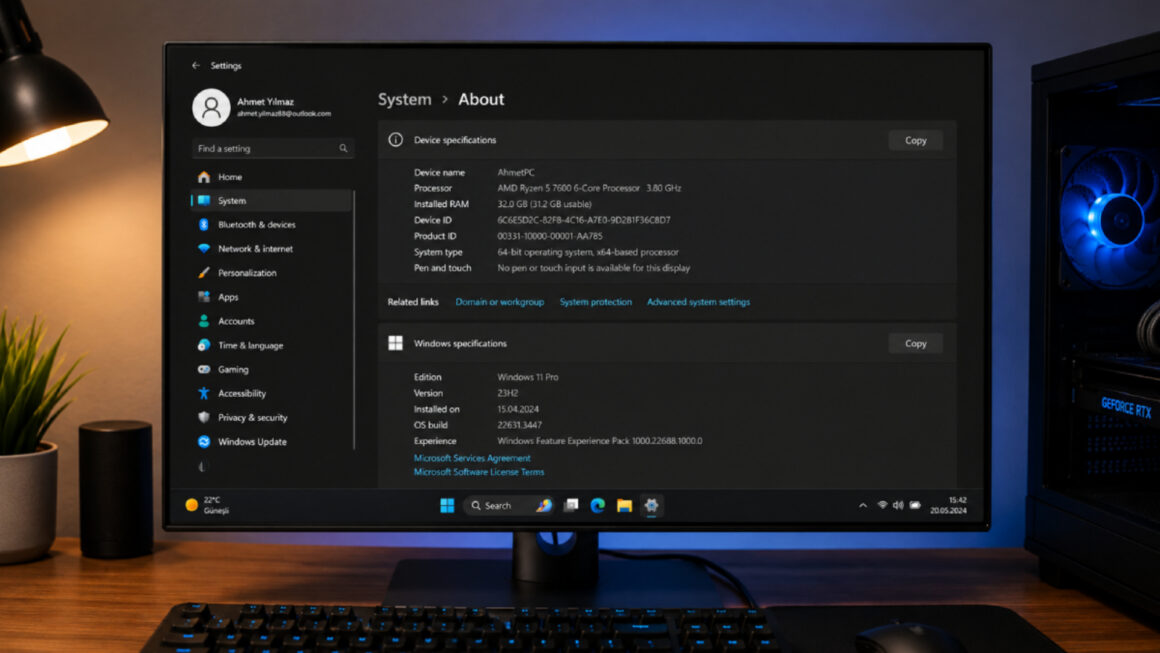Click System in the breadcrumb
The height and width of the screenshot is (653, 1160).
coord(405,99)
